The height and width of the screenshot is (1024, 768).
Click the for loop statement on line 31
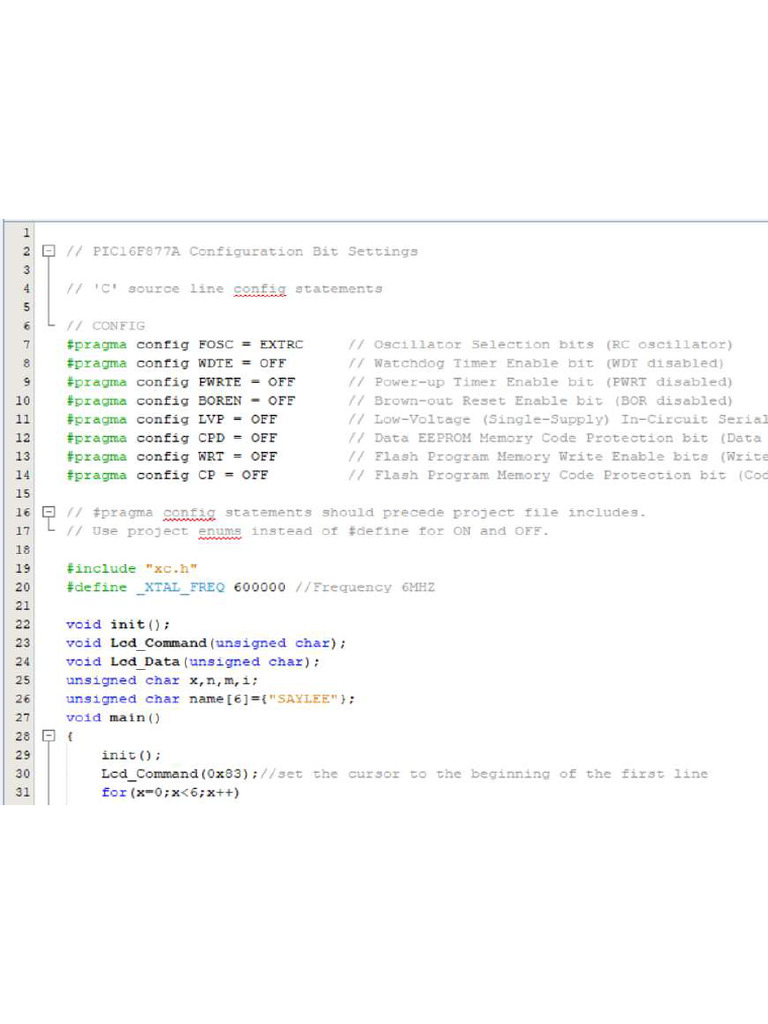click(x=170, y=793)
